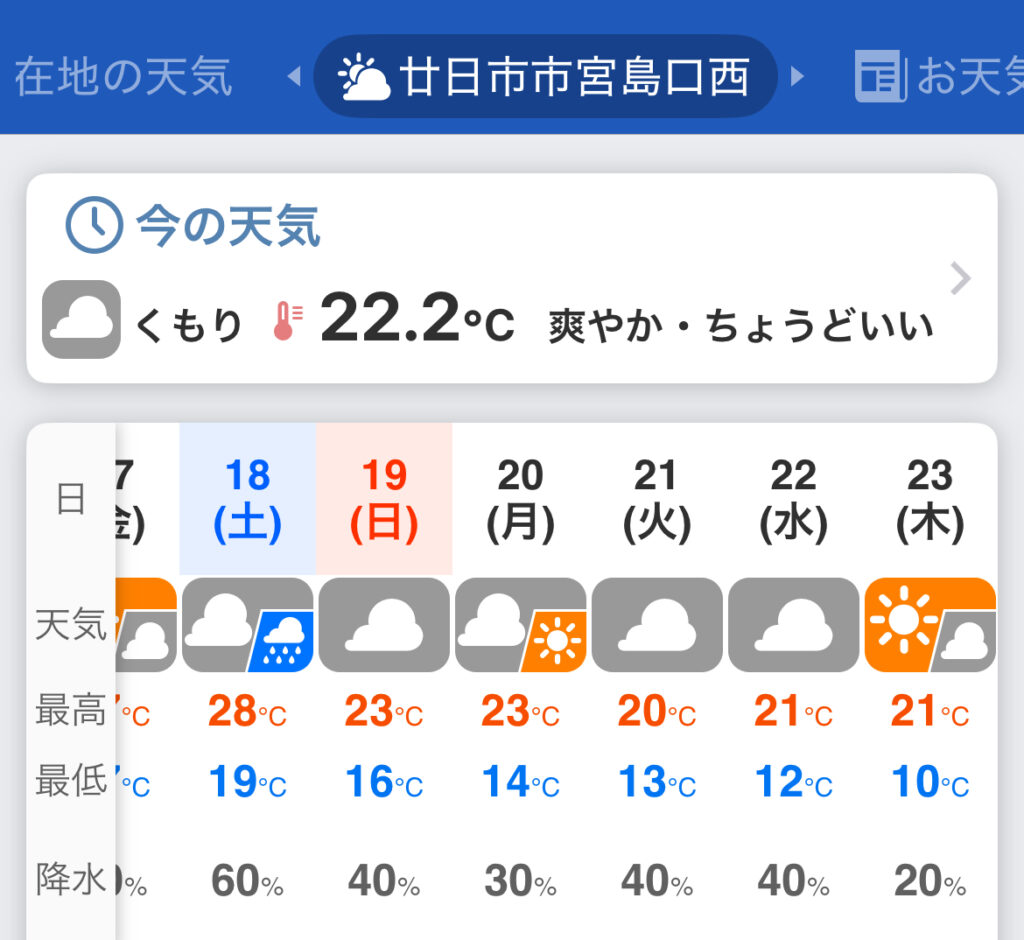Select Tuesday 21 cloudy weather icon
This screenshot has height=940, width=1024.
[657, 625]
